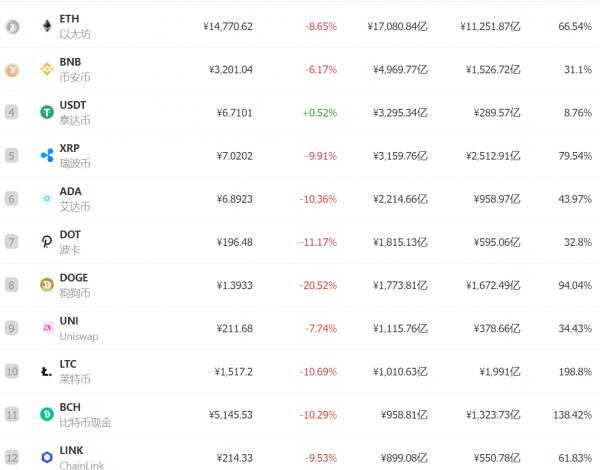
Task: Click the pink UNI Uniswap icon
Action: coord(47,328)
